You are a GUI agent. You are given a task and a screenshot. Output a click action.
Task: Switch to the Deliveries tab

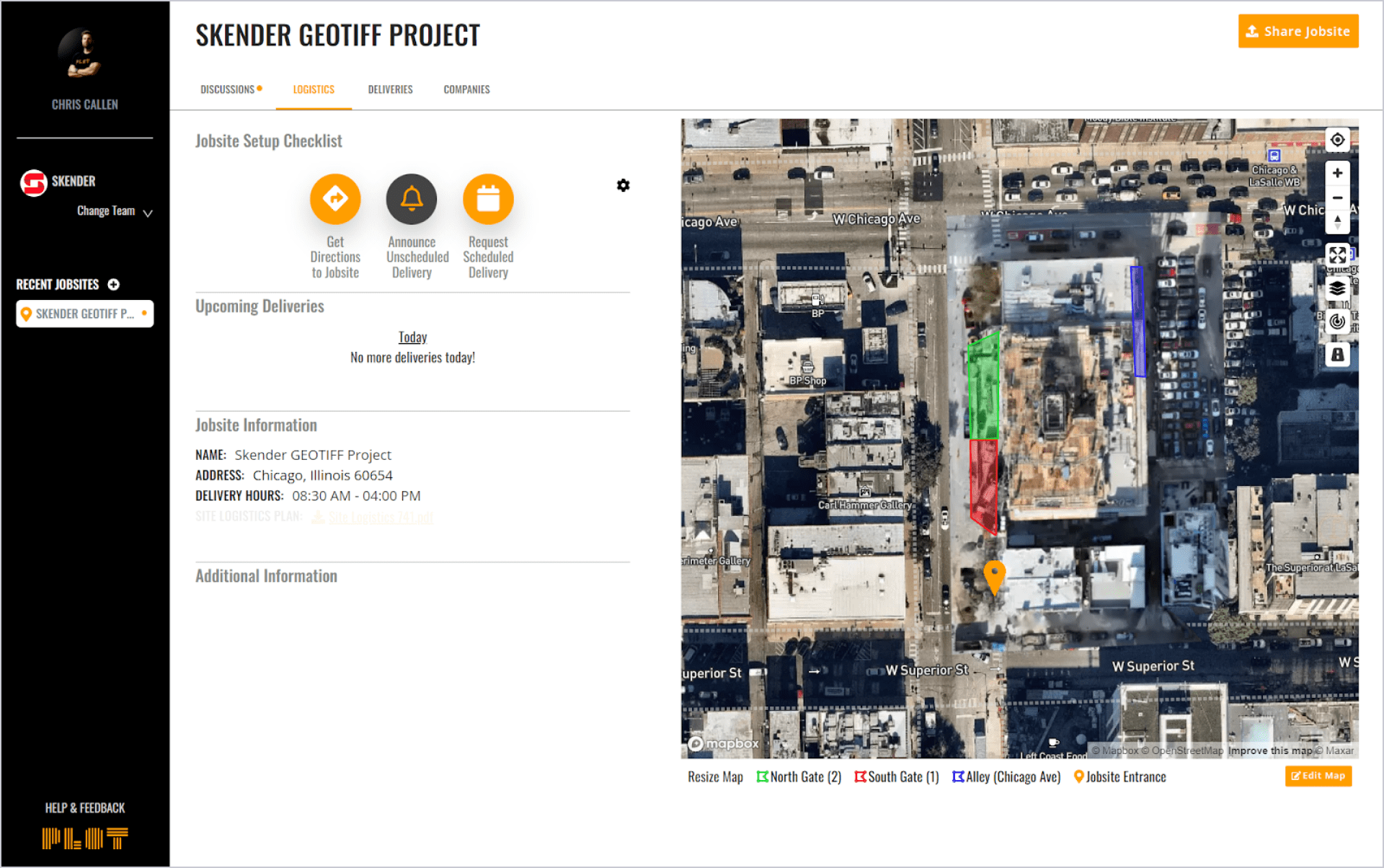coord(390,89)
